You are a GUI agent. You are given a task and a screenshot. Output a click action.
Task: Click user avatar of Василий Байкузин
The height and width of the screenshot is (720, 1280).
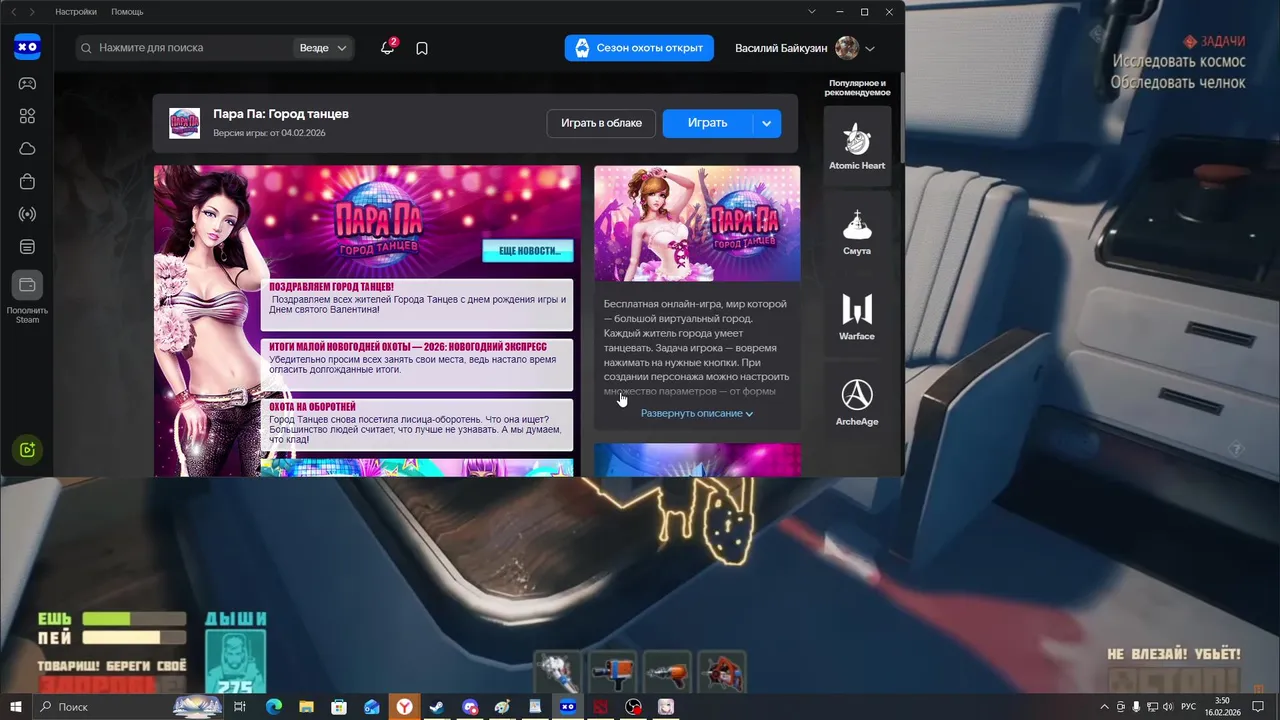[x=847, y=48]
